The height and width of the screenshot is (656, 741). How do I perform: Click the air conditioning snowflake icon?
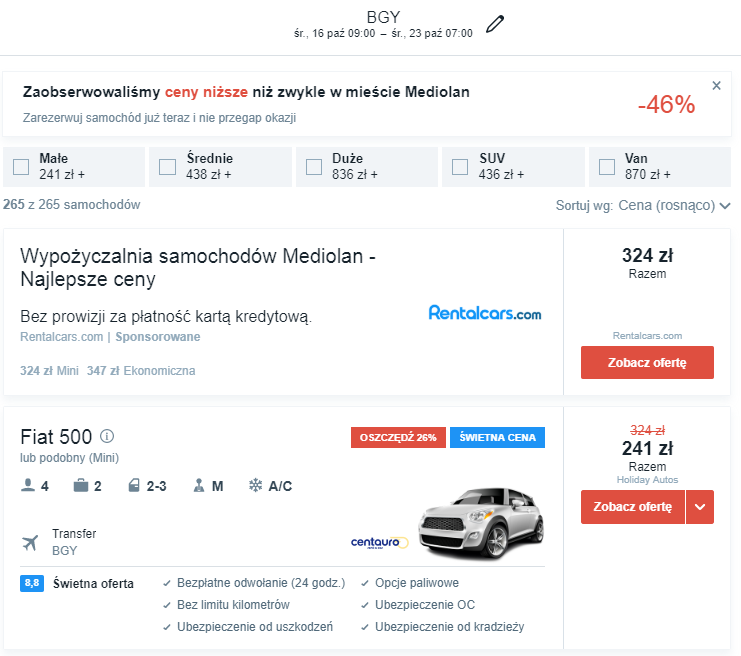pos(255,486)
